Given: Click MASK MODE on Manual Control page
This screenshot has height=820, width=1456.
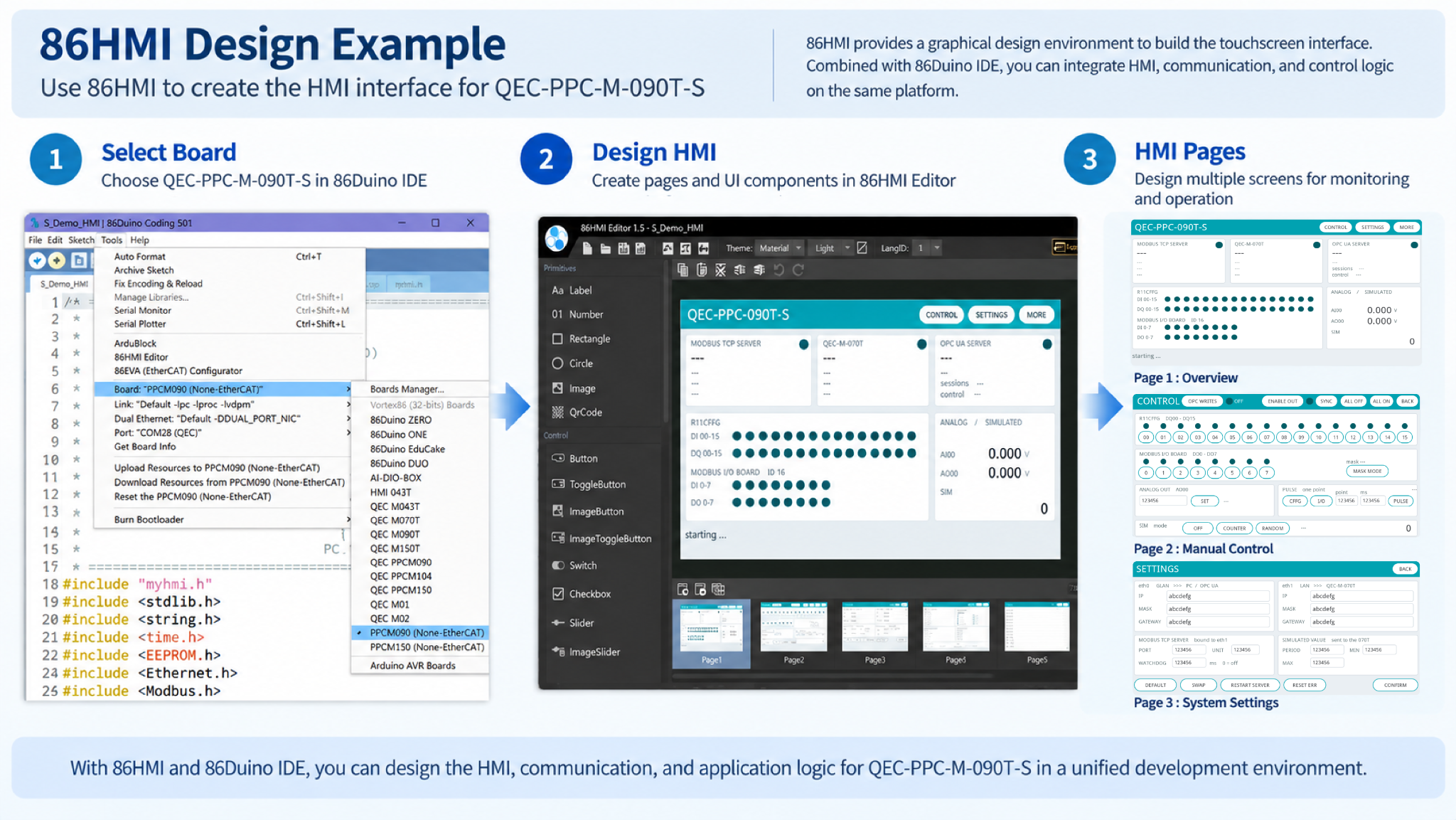Looking at the screenshot, I should pyautogui.click(x=1366, y=471).
